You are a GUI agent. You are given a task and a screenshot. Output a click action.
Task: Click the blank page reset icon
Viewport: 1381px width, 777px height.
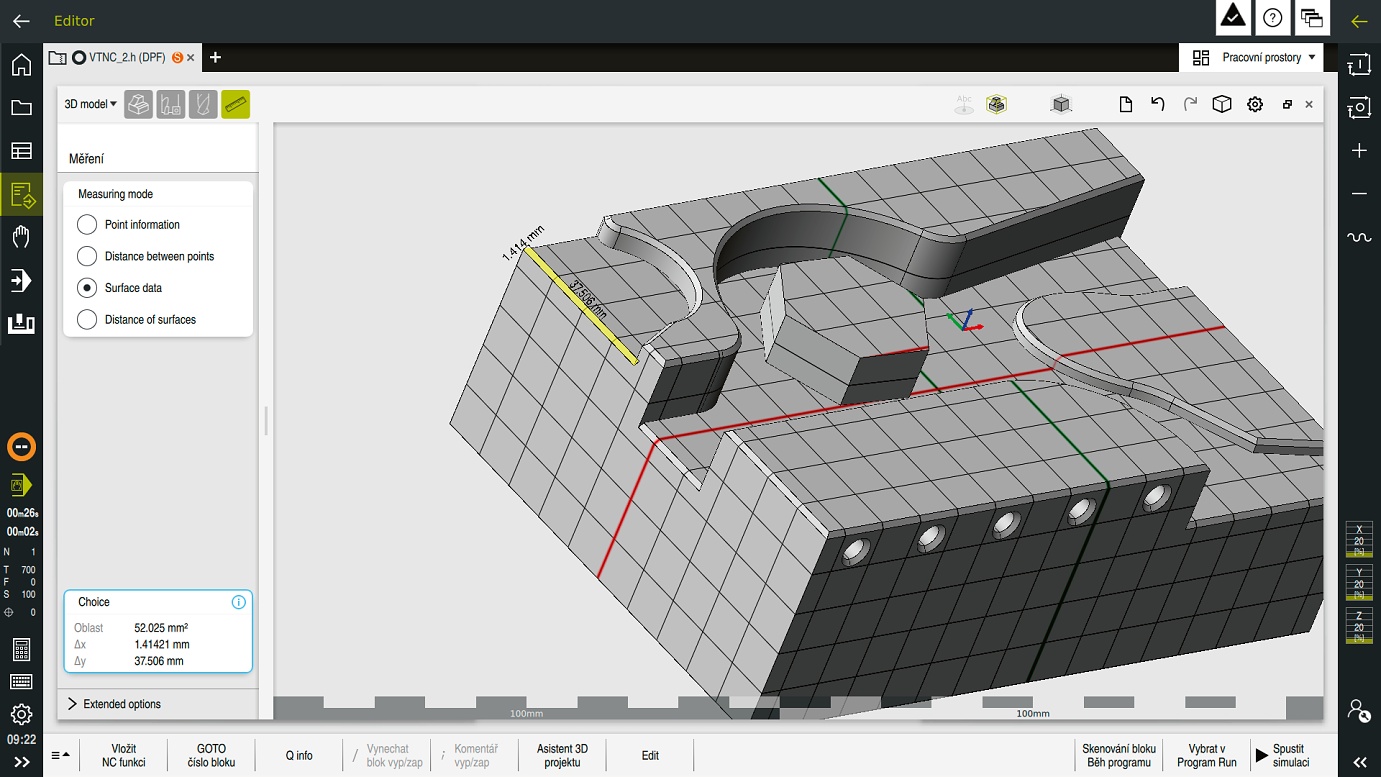pyautogui.click(x=1125, y=104)
